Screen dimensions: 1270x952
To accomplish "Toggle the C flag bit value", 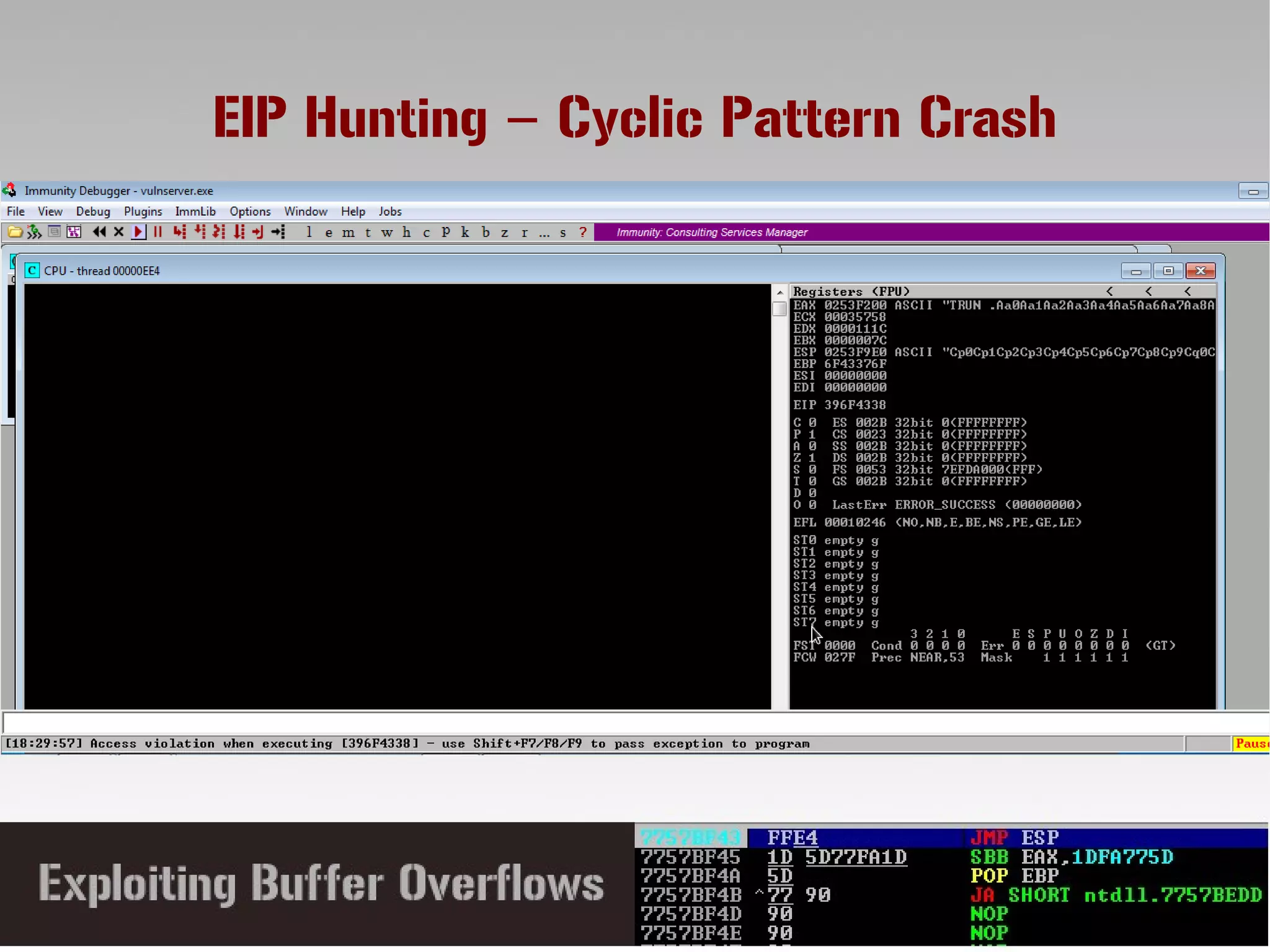I will click(x=812, y=423).
